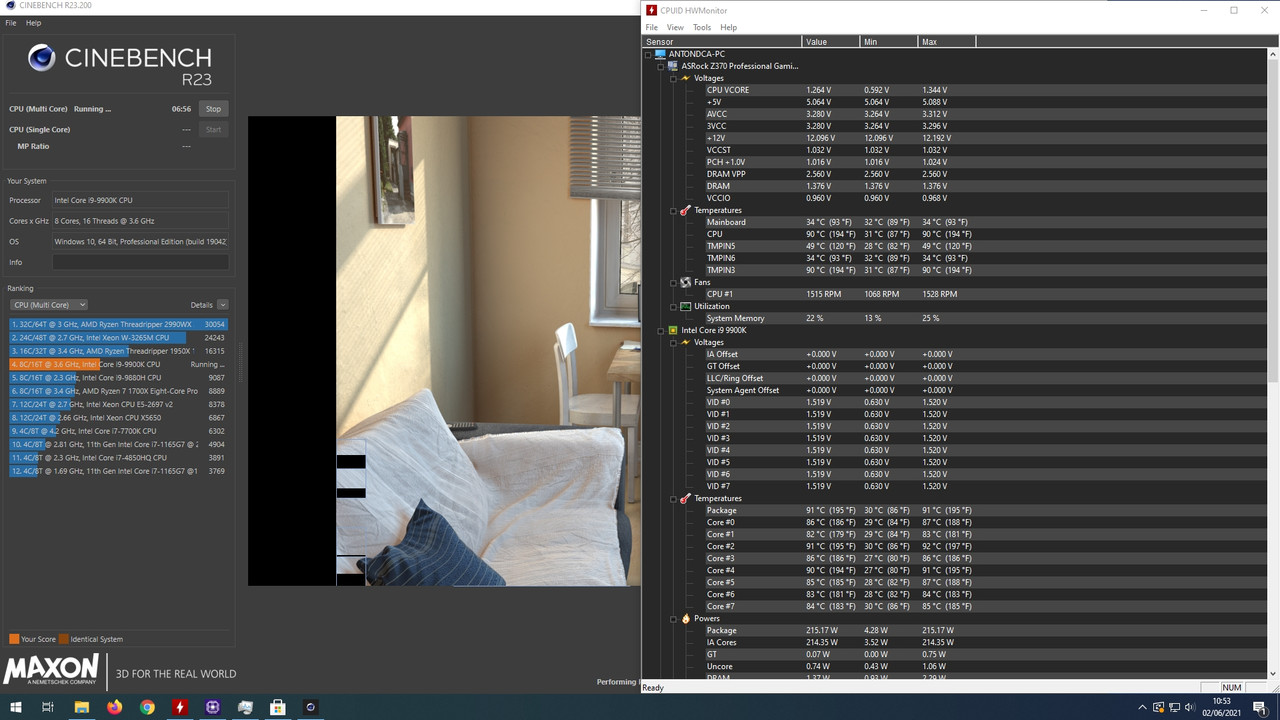Click the ASRock Temperatures thermometer icon
The image size is (1280, 720).
click(685, 210)
